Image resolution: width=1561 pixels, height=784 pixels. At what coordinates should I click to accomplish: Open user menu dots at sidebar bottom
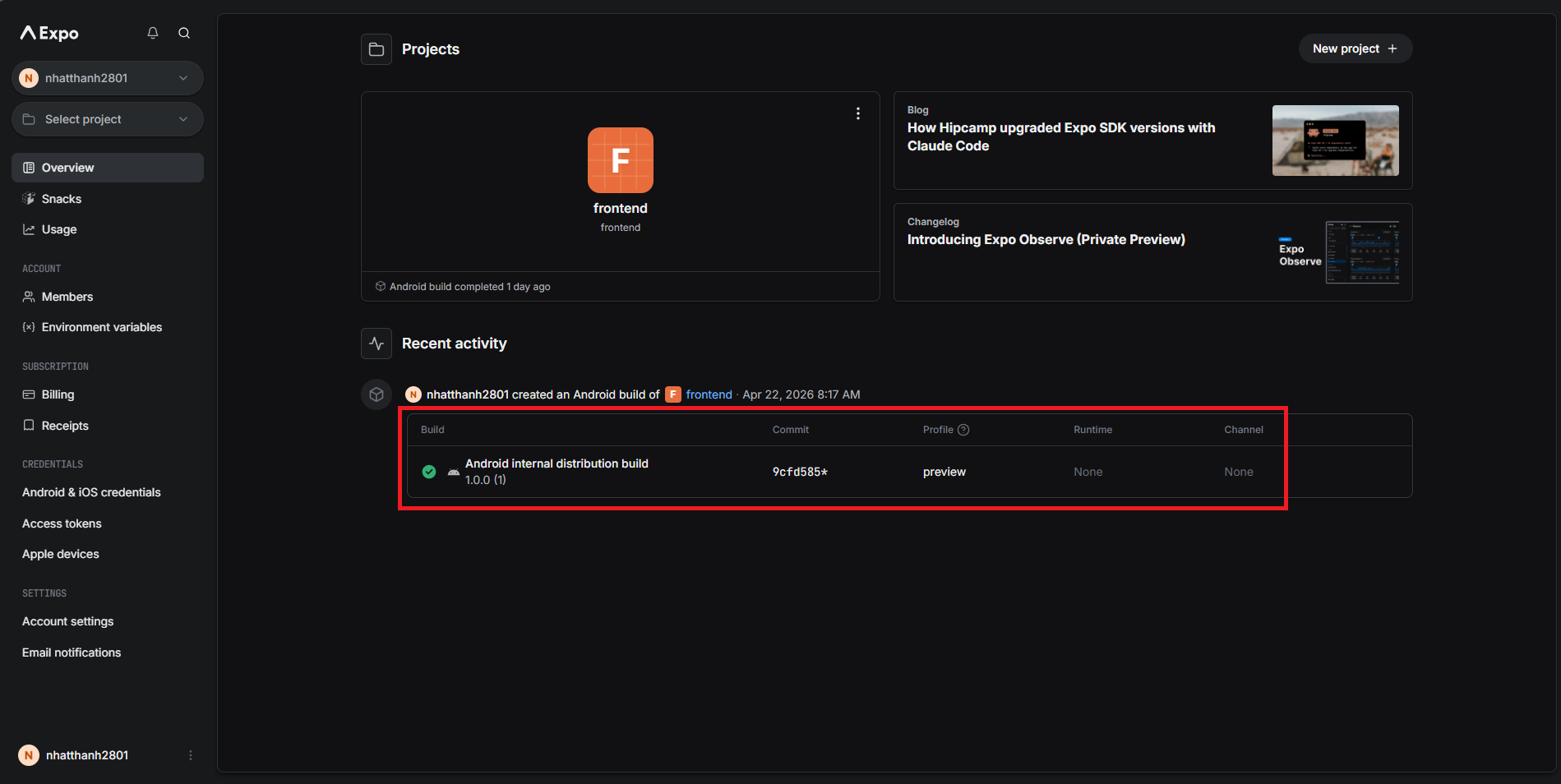point(191,755)
